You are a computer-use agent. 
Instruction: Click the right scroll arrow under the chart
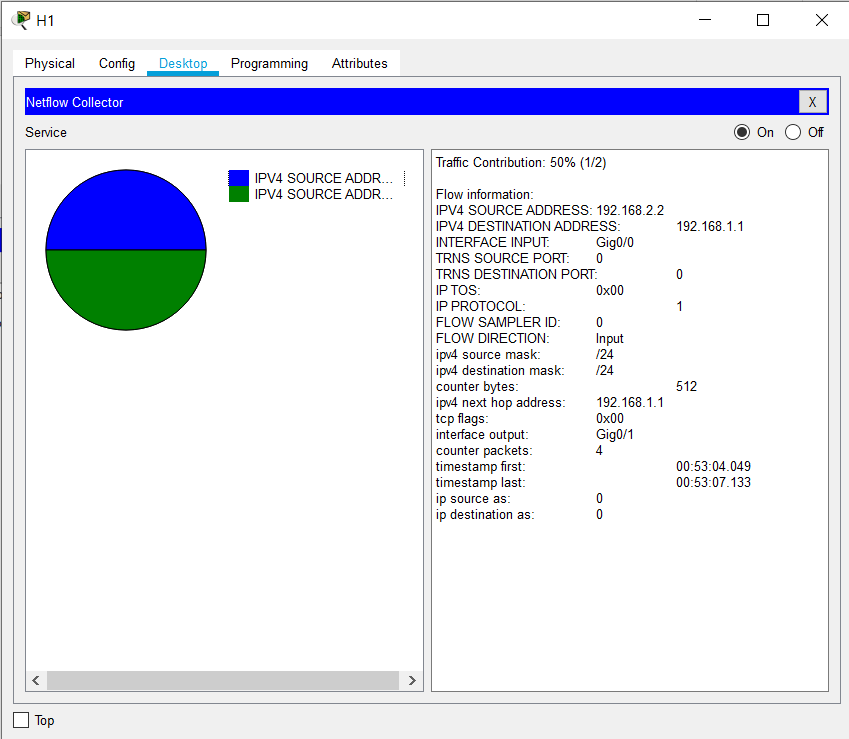(412, 680)
